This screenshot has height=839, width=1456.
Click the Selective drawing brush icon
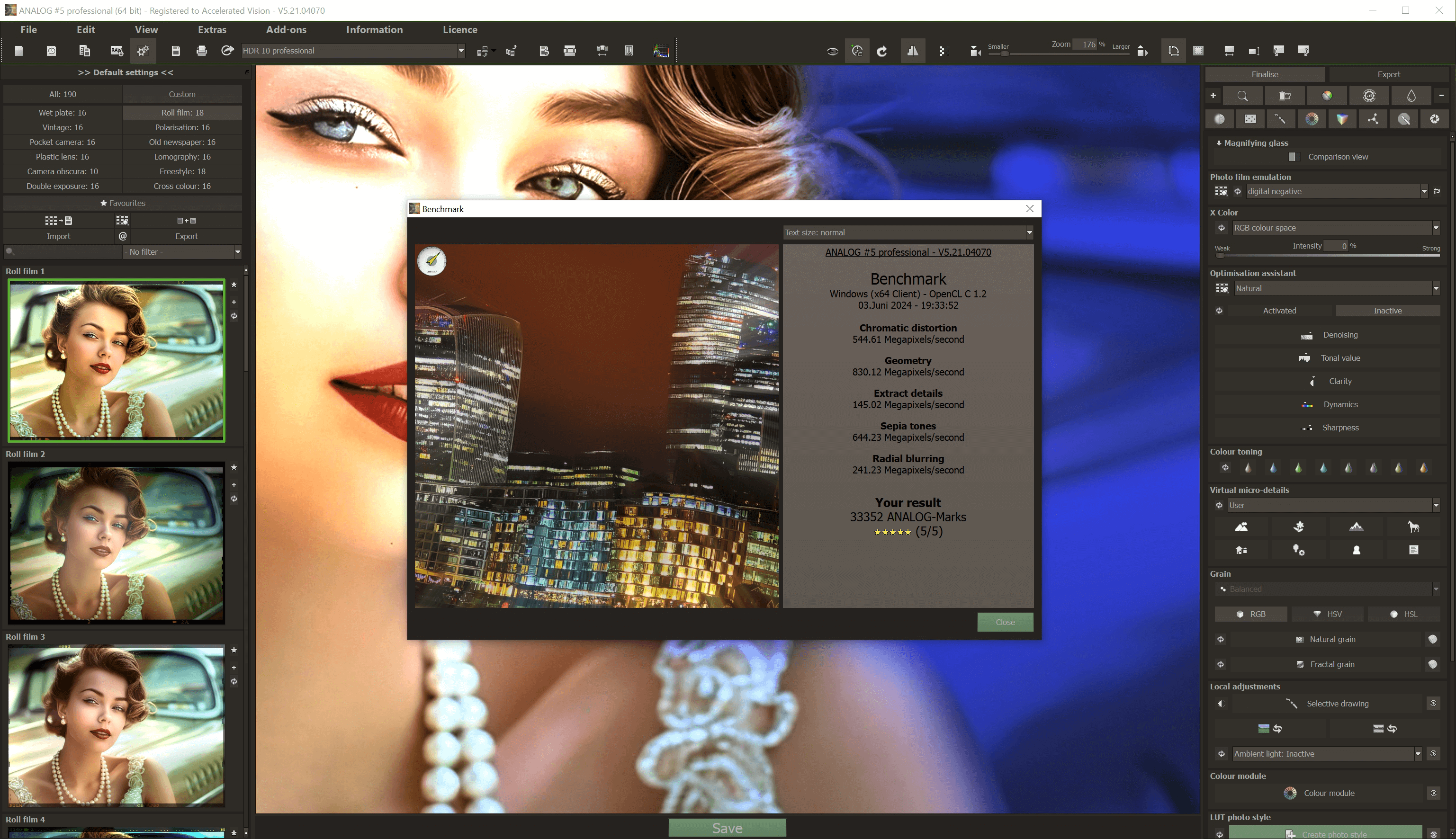[1291, 704]
